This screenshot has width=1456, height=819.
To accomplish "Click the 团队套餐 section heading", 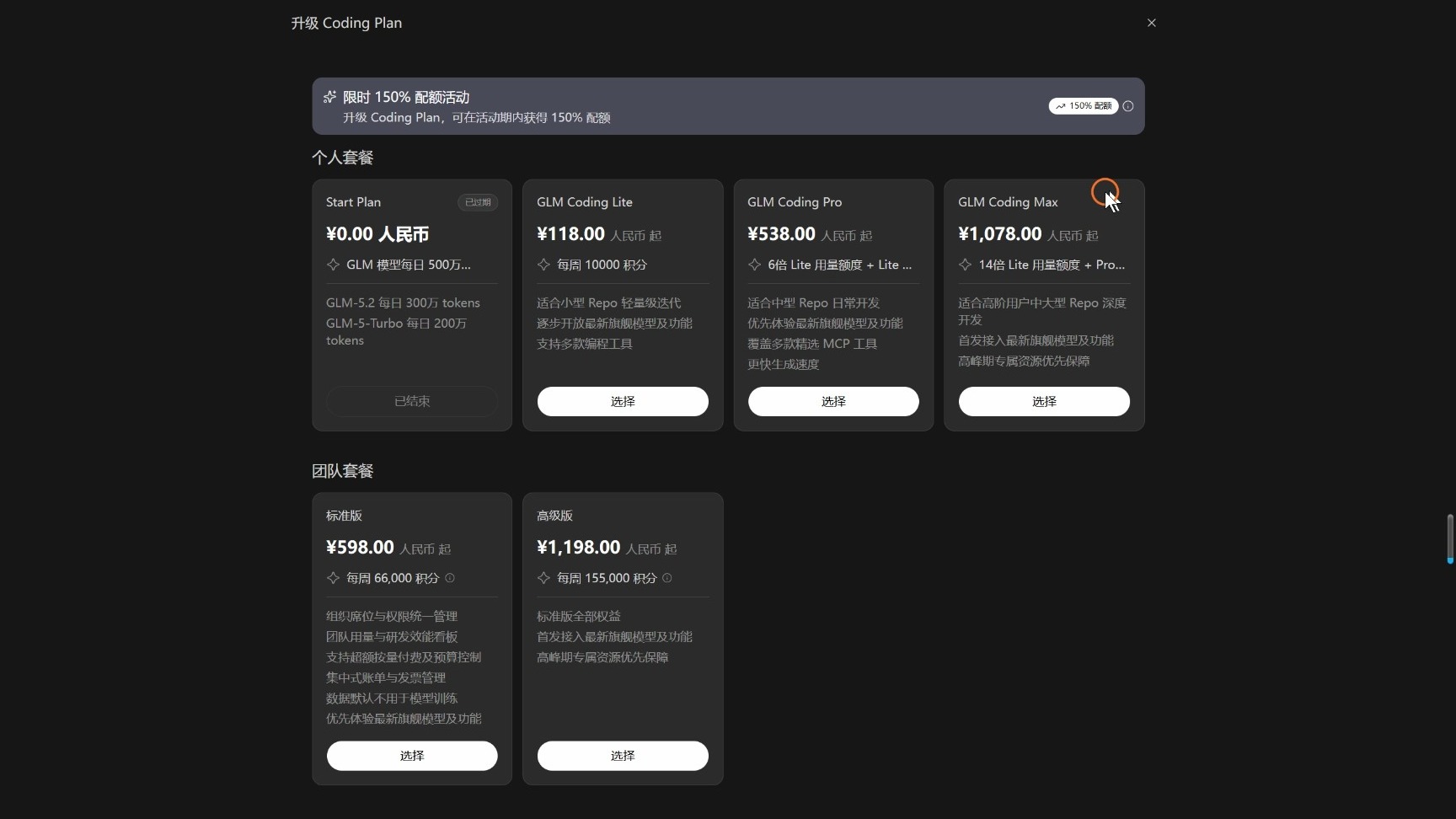I will (343, 471).
